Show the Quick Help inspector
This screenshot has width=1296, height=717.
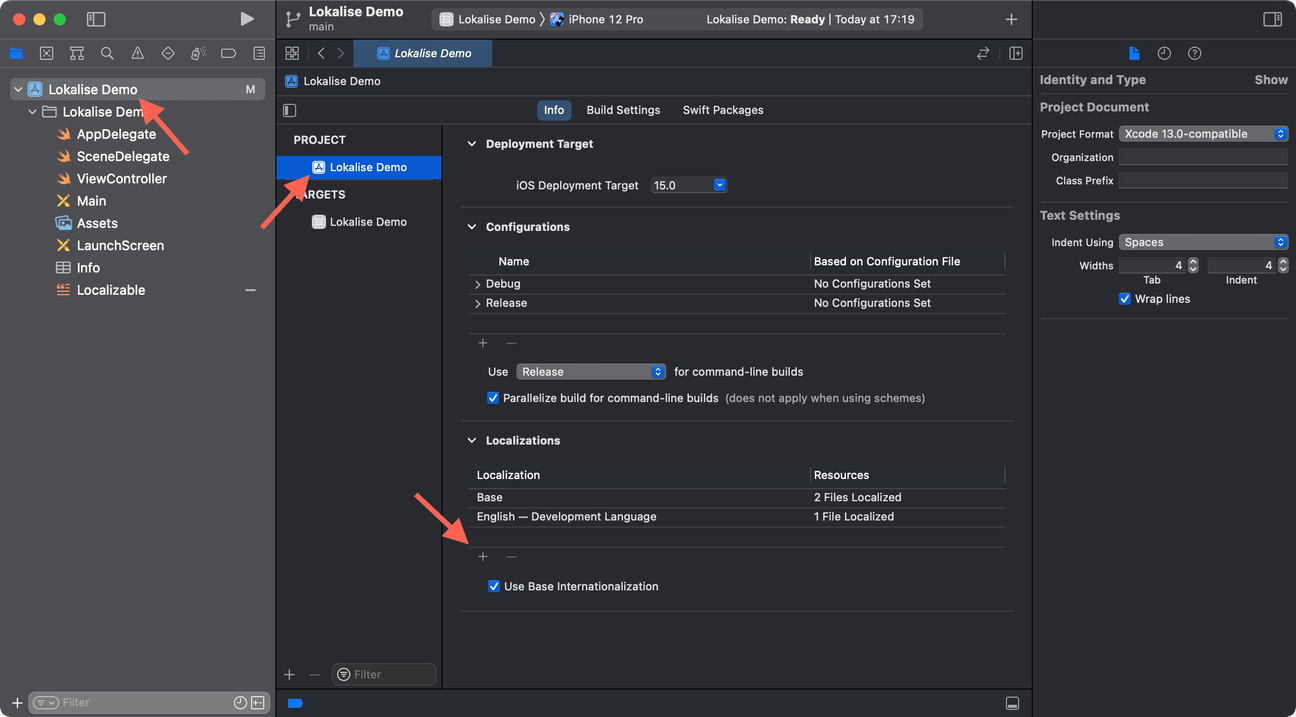click(x=1194, y=53)
